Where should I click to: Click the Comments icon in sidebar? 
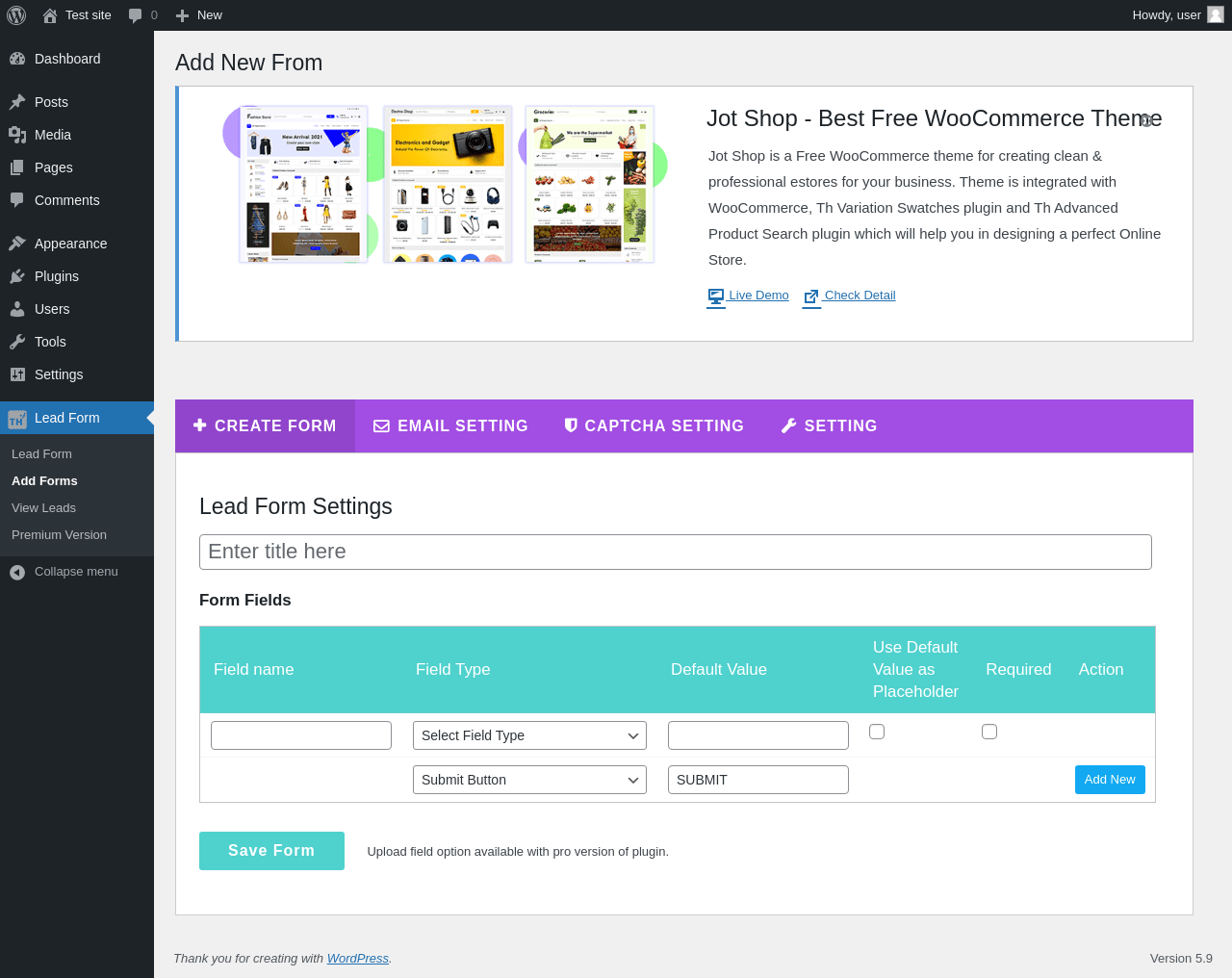point(17,200)
